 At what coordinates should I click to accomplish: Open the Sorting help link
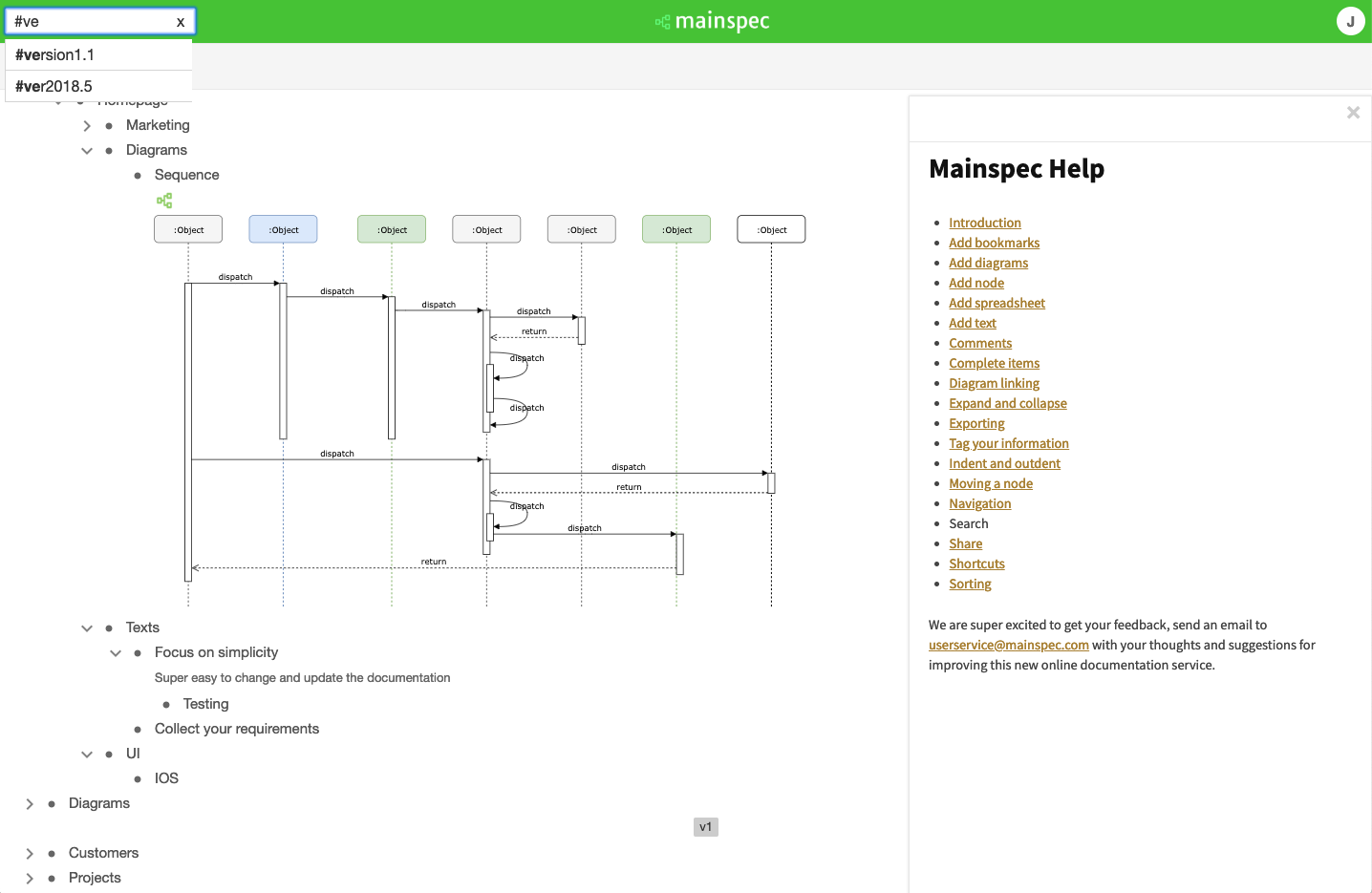[x=970, y=584]
